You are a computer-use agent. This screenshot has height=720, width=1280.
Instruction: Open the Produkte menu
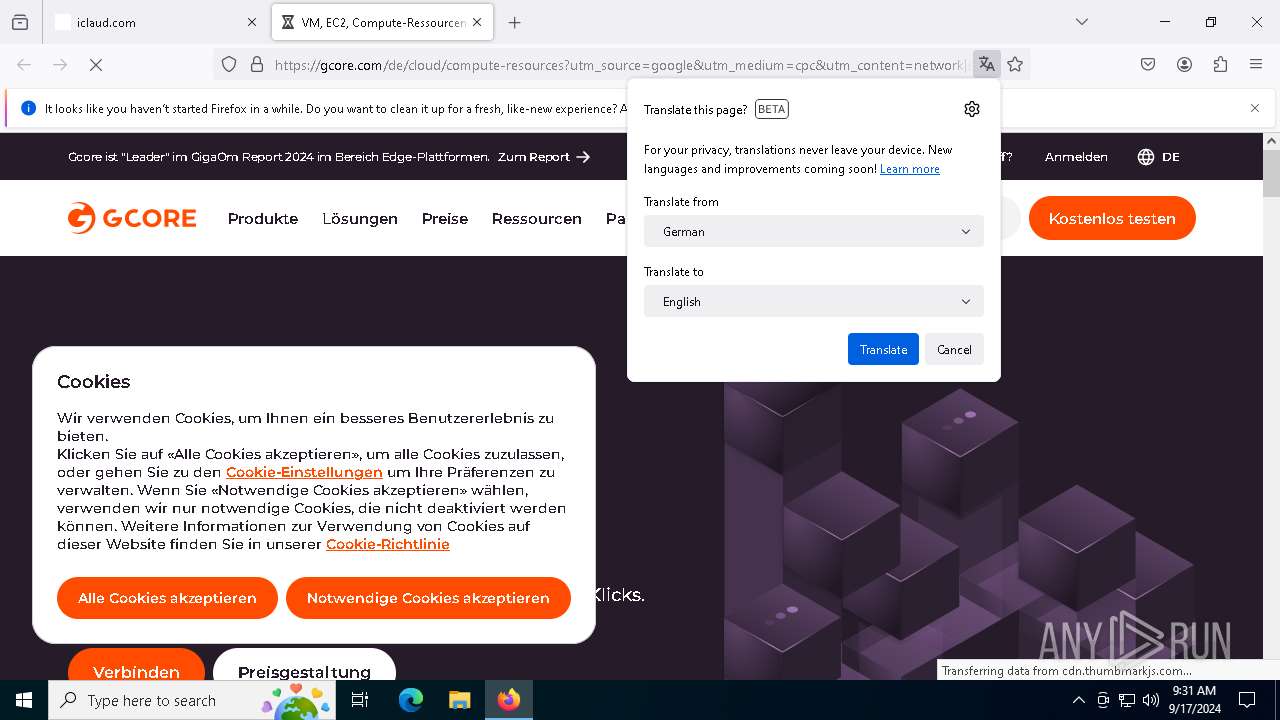tap(263, 218)
